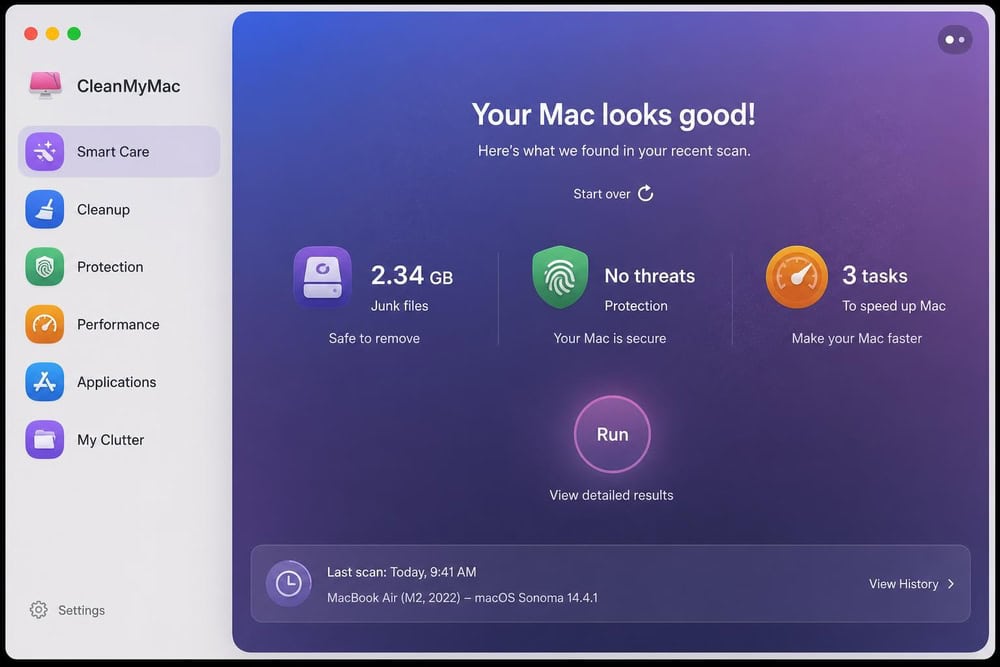Image resolution: width=1000 pixels, height=667 pixels.
Task: Click Safe to remove text
Action: 374,339
